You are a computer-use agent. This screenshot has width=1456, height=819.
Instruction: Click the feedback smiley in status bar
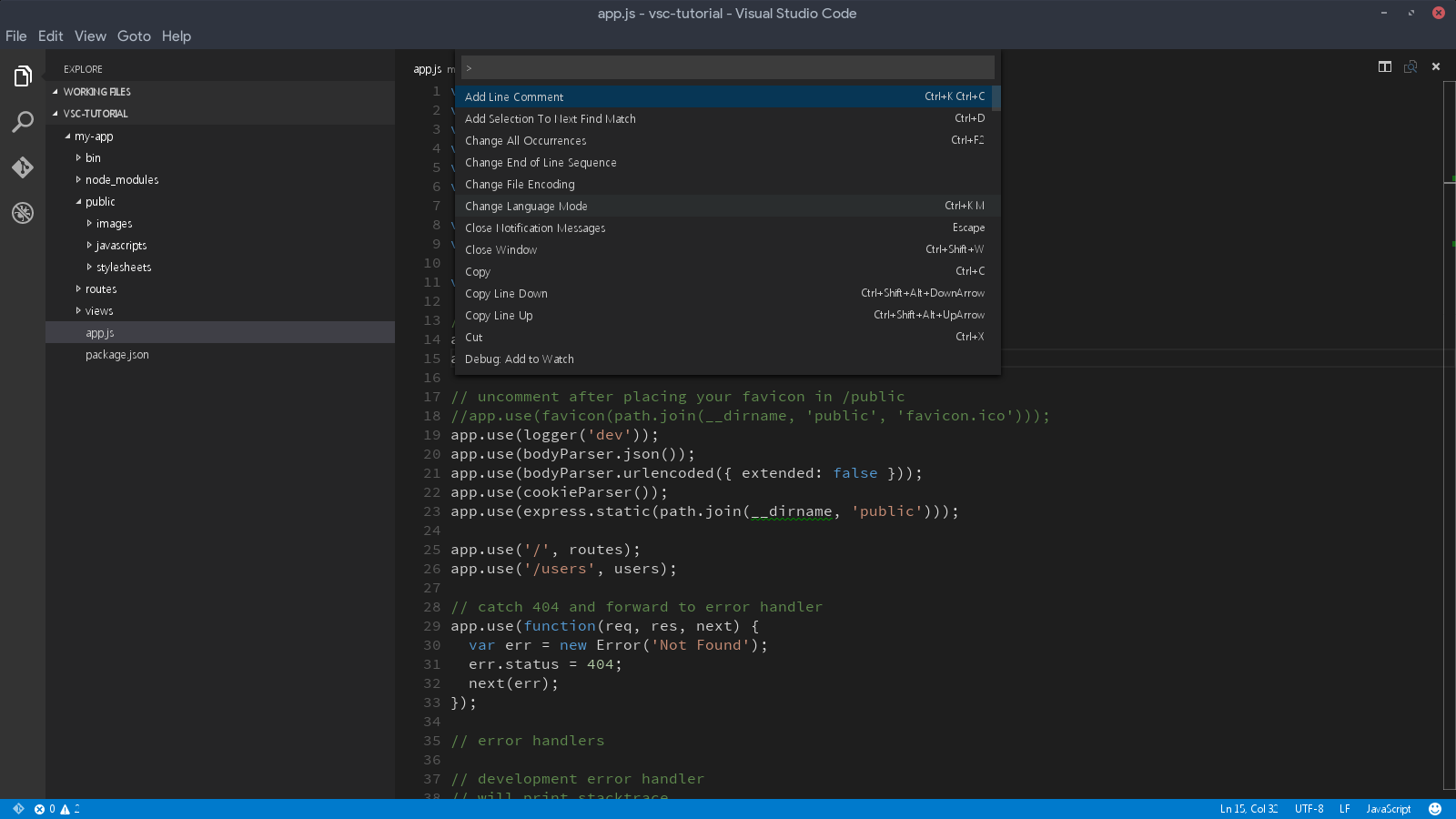[x=1435, y=809]
